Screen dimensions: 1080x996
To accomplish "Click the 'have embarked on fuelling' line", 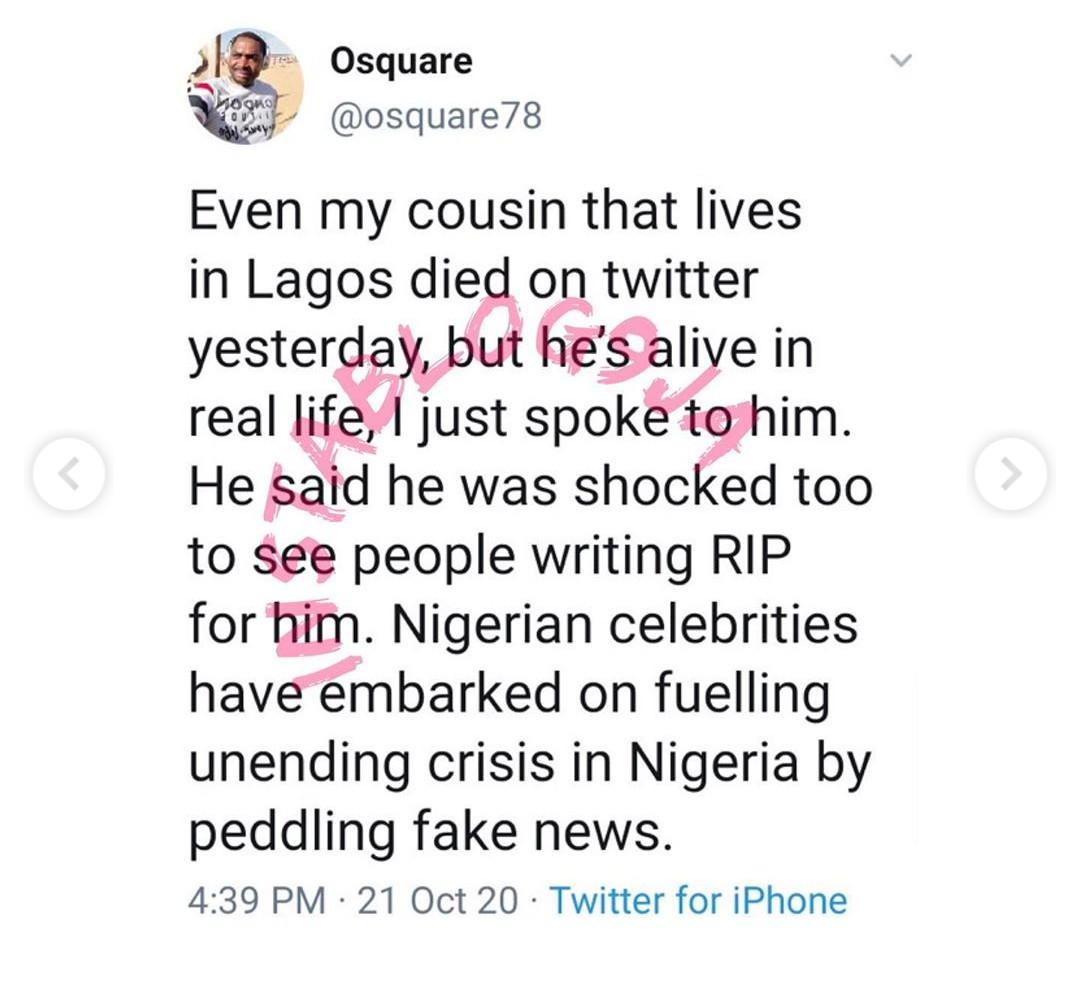I will 509,694.
